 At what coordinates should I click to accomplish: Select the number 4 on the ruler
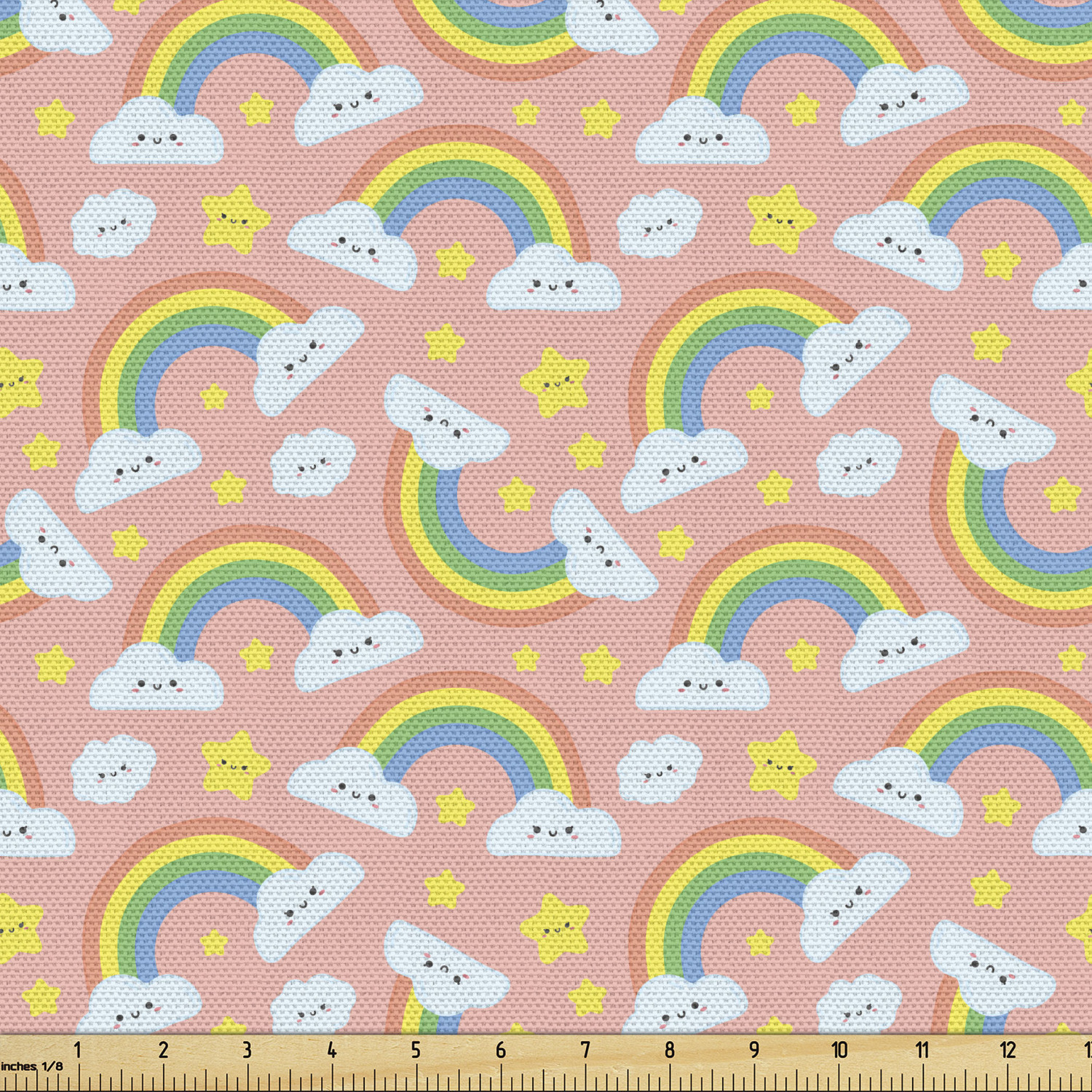(331, 1050)
